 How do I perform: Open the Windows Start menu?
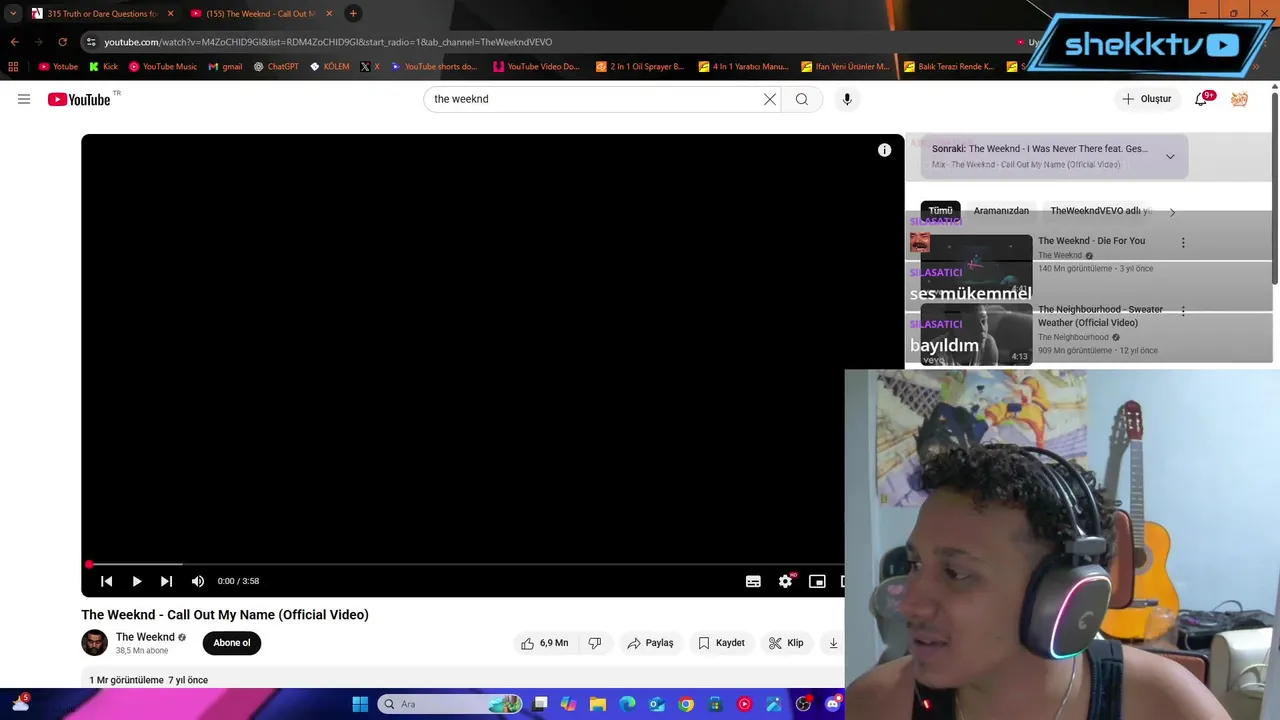click(x=360, y=704)
